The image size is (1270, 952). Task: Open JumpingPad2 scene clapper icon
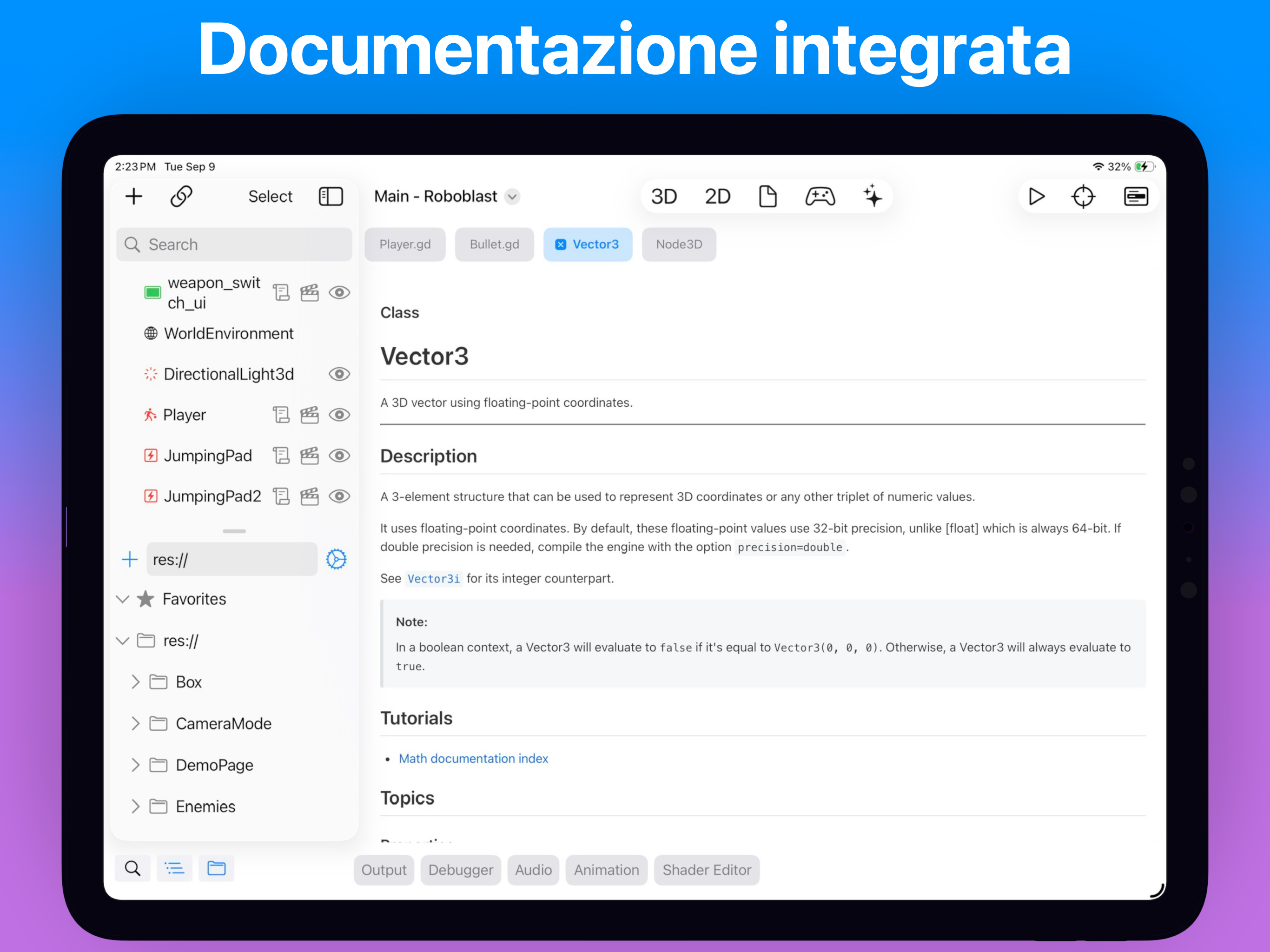pos(310,496)
